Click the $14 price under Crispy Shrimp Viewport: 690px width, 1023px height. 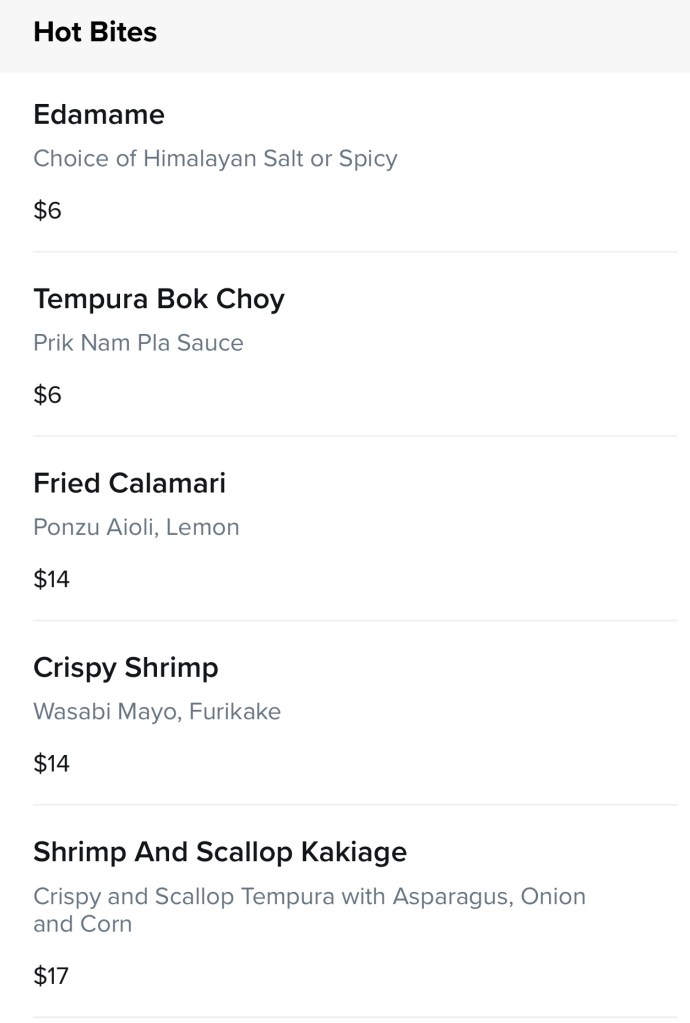(x=51, y=764)
